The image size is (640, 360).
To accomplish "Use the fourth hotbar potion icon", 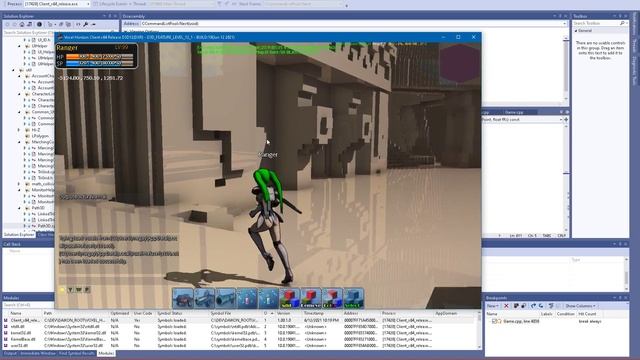I will [x=247, y=298].
